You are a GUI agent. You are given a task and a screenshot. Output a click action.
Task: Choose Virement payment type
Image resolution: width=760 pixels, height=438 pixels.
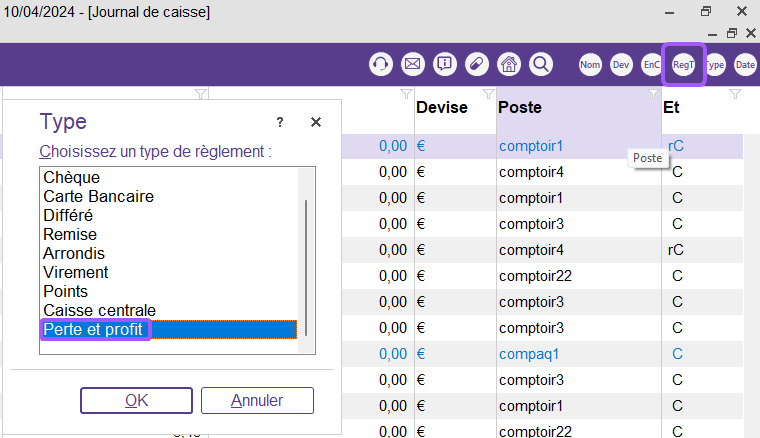[x=76, y=272]
